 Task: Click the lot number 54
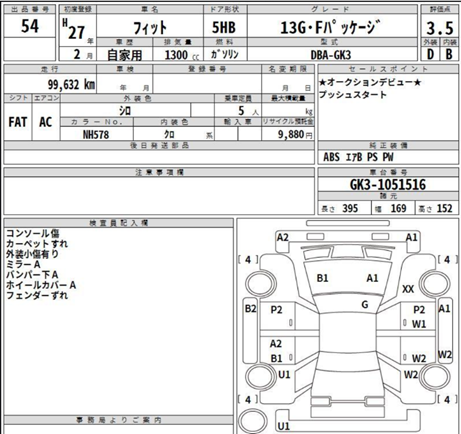click(x=30, y=26)
